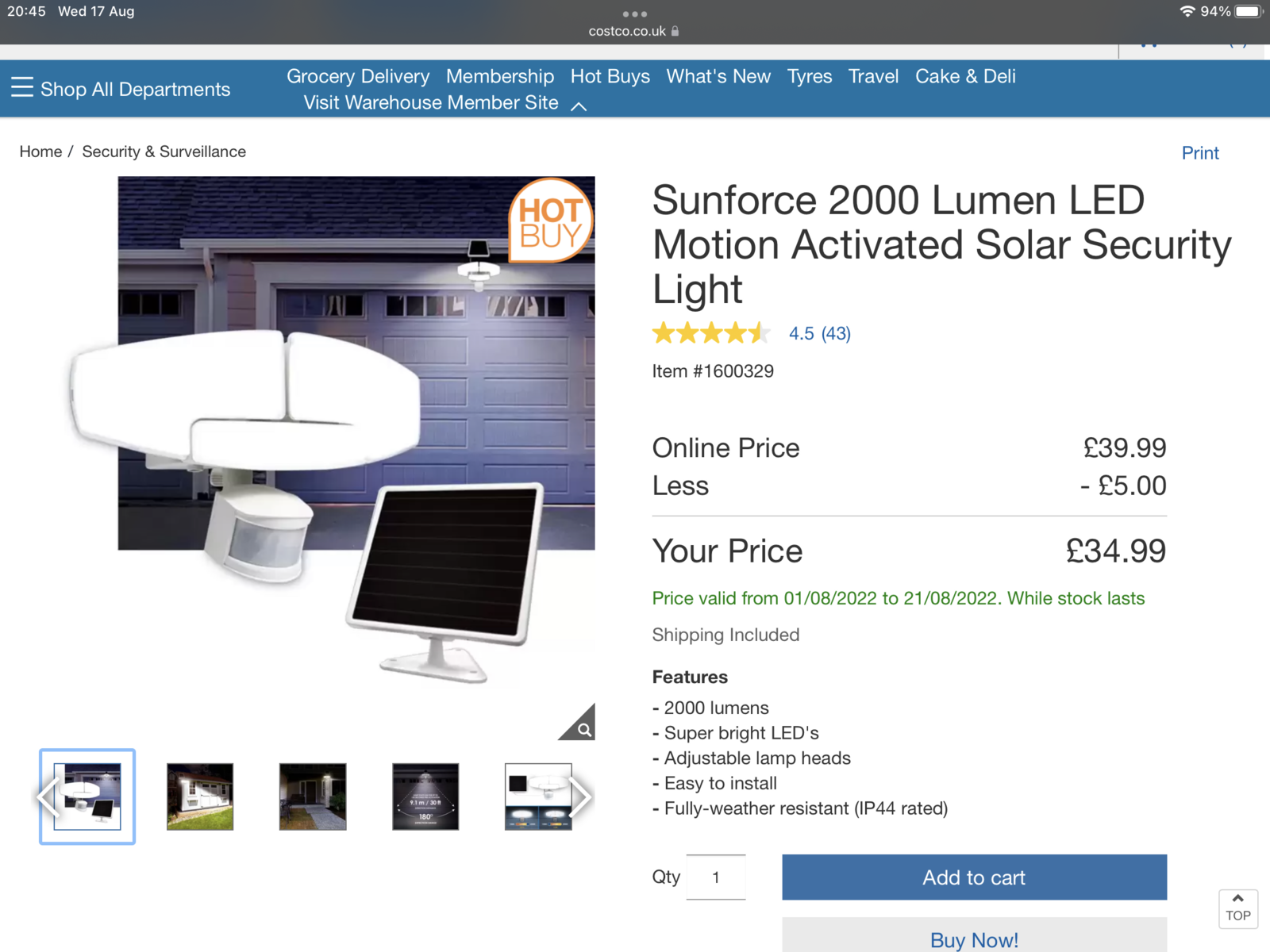Screen dimensions: 1270x952
Task: Select the Tyres navigation item
Action: point(810,76)
